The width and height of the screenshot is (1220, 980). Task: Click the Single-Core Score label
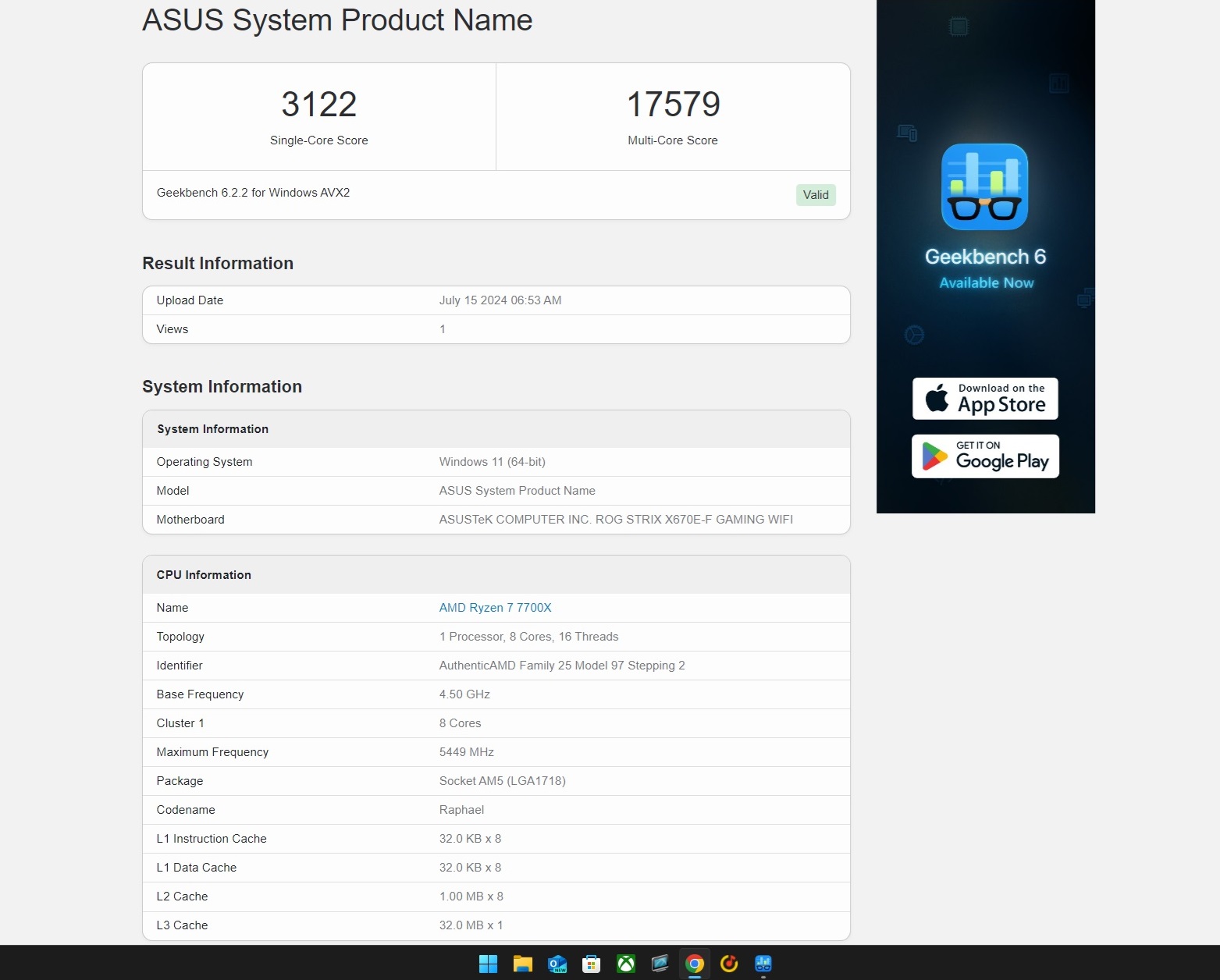tap(318, 140)
